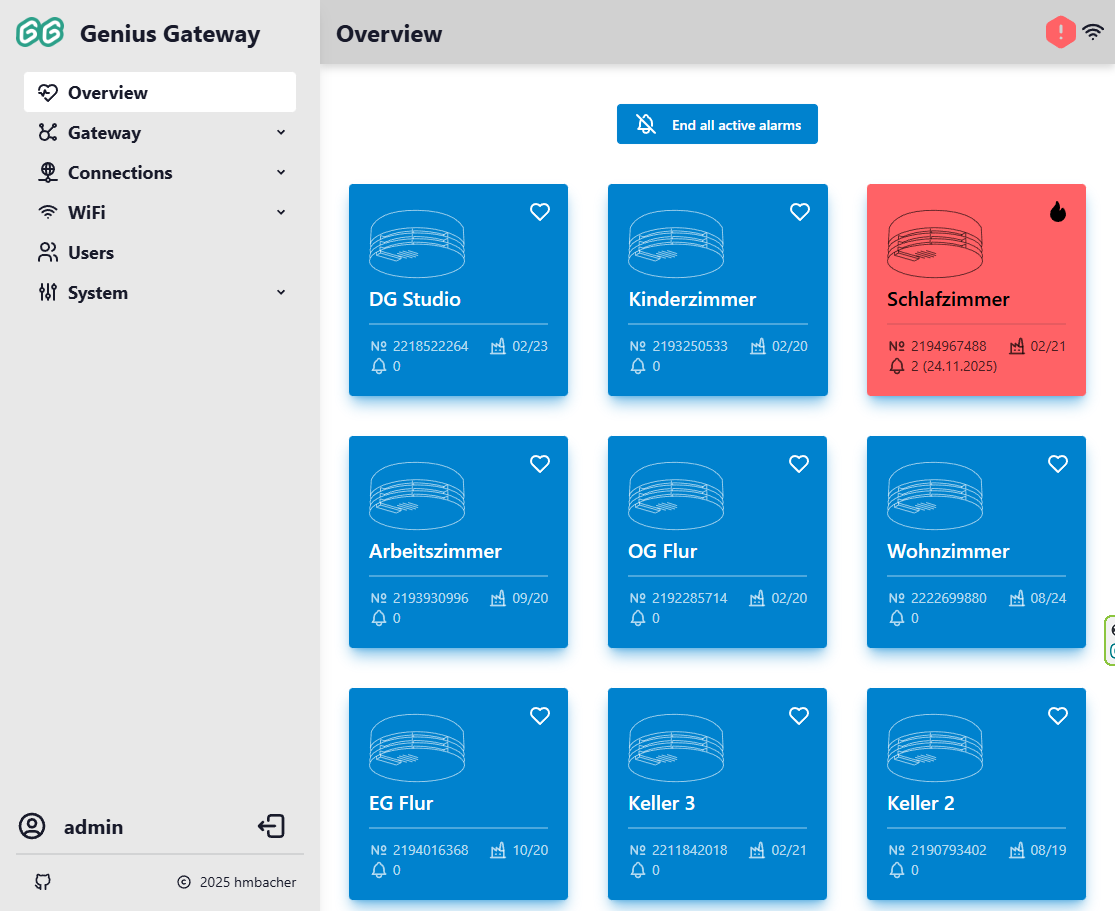Screen dimensions: 1115x911
Task: Click the heart icon on Arbeitszimmer card
Action: [540, 464]
